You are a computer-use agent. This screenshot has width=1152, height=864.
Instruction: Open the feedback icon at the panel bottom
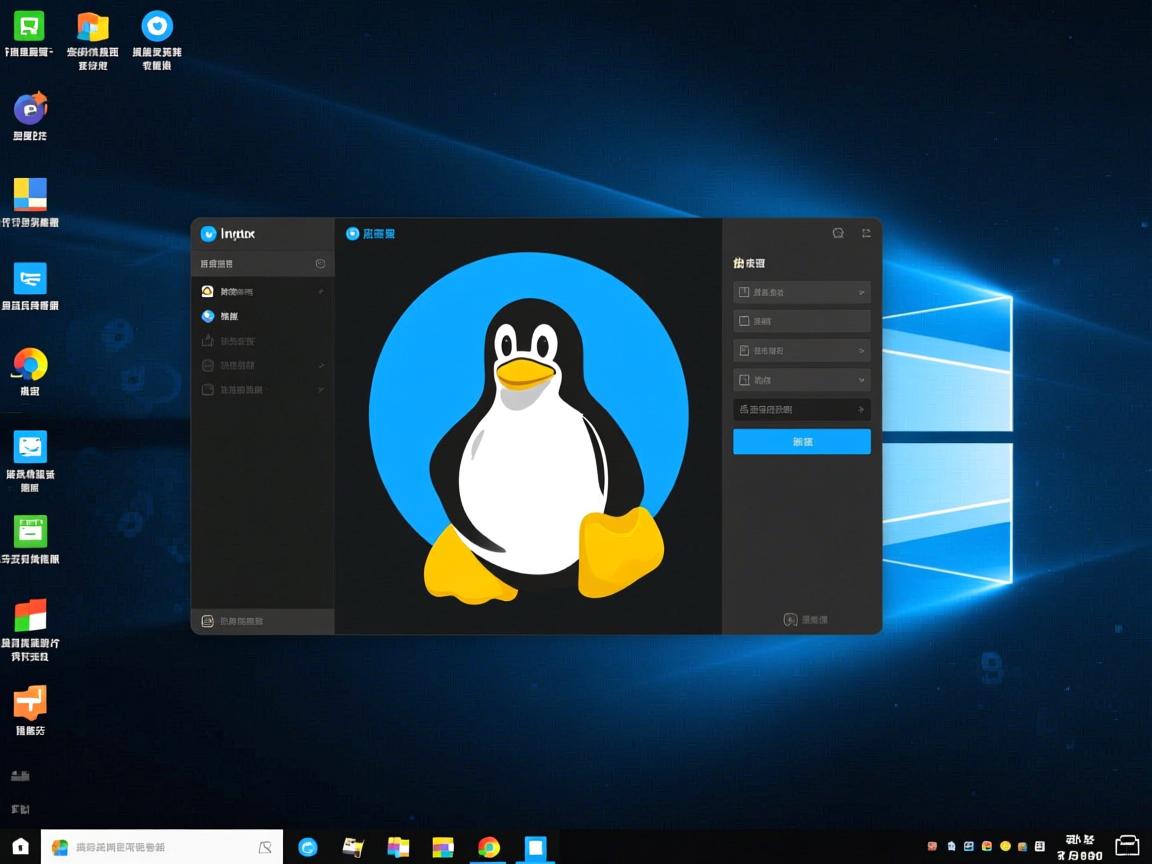coord(790,619)
